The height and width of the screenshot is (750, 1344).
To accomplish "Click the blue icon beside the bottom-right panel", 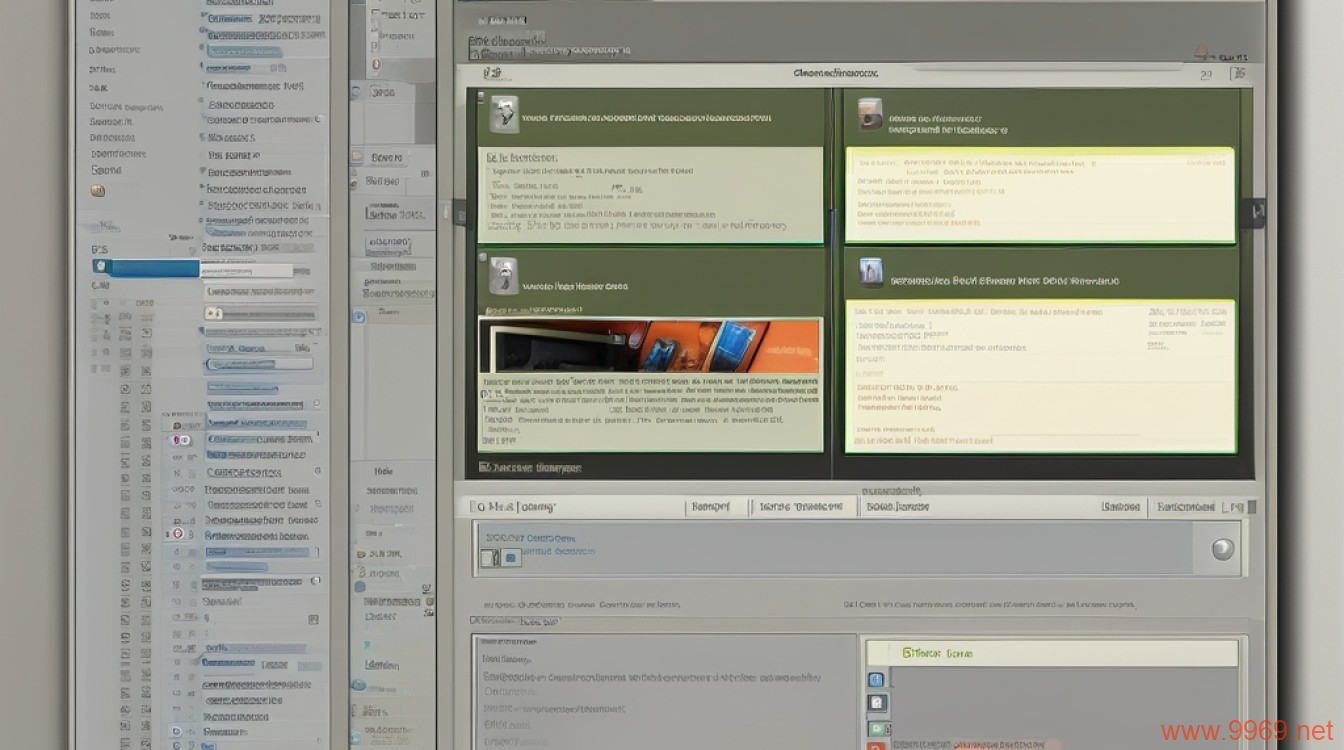I will [876, 680].
